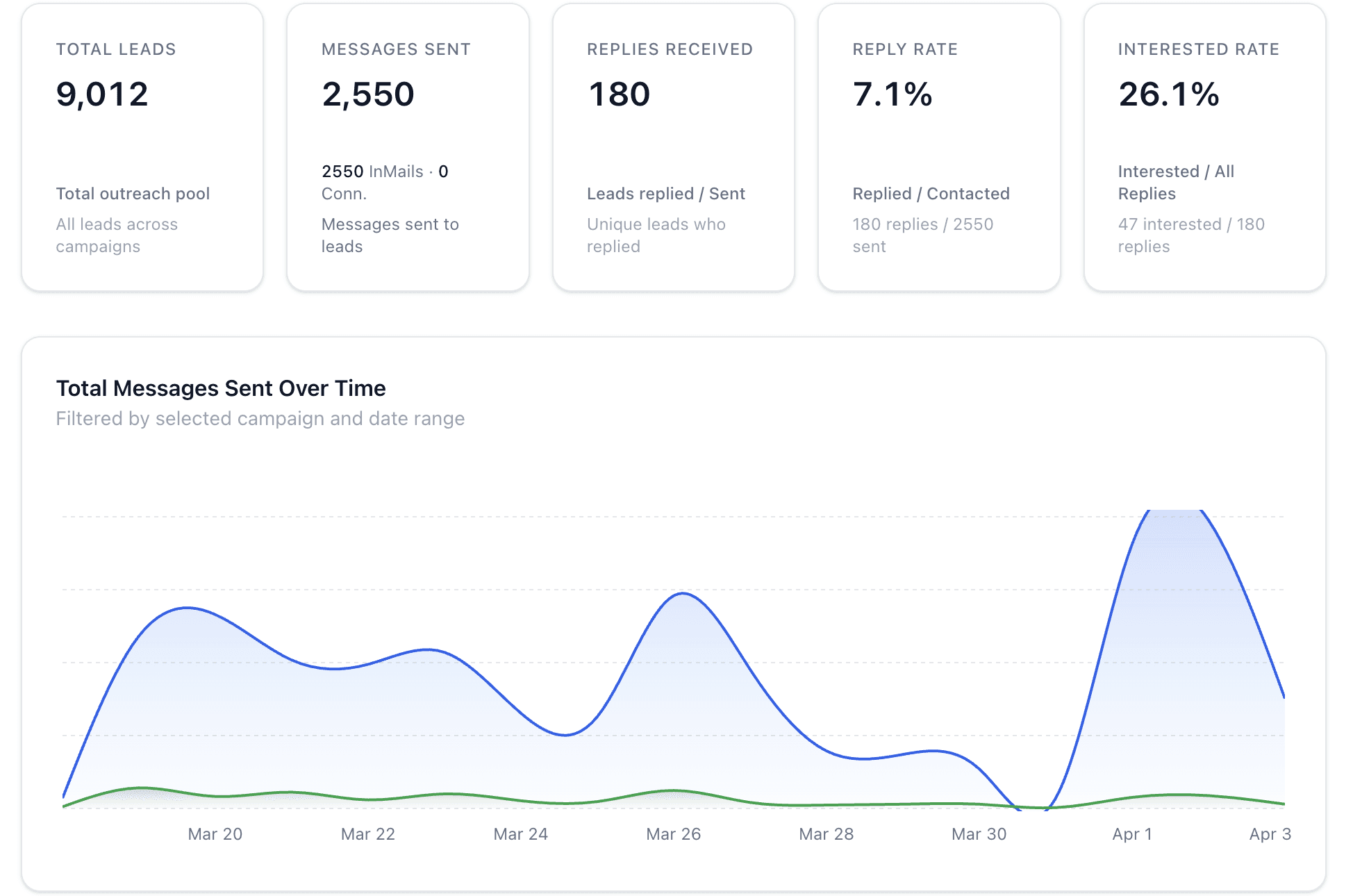Click the blue line's first peak before Mar 20
Screen dimensions: 1353x896
click(x=188, y=608)
